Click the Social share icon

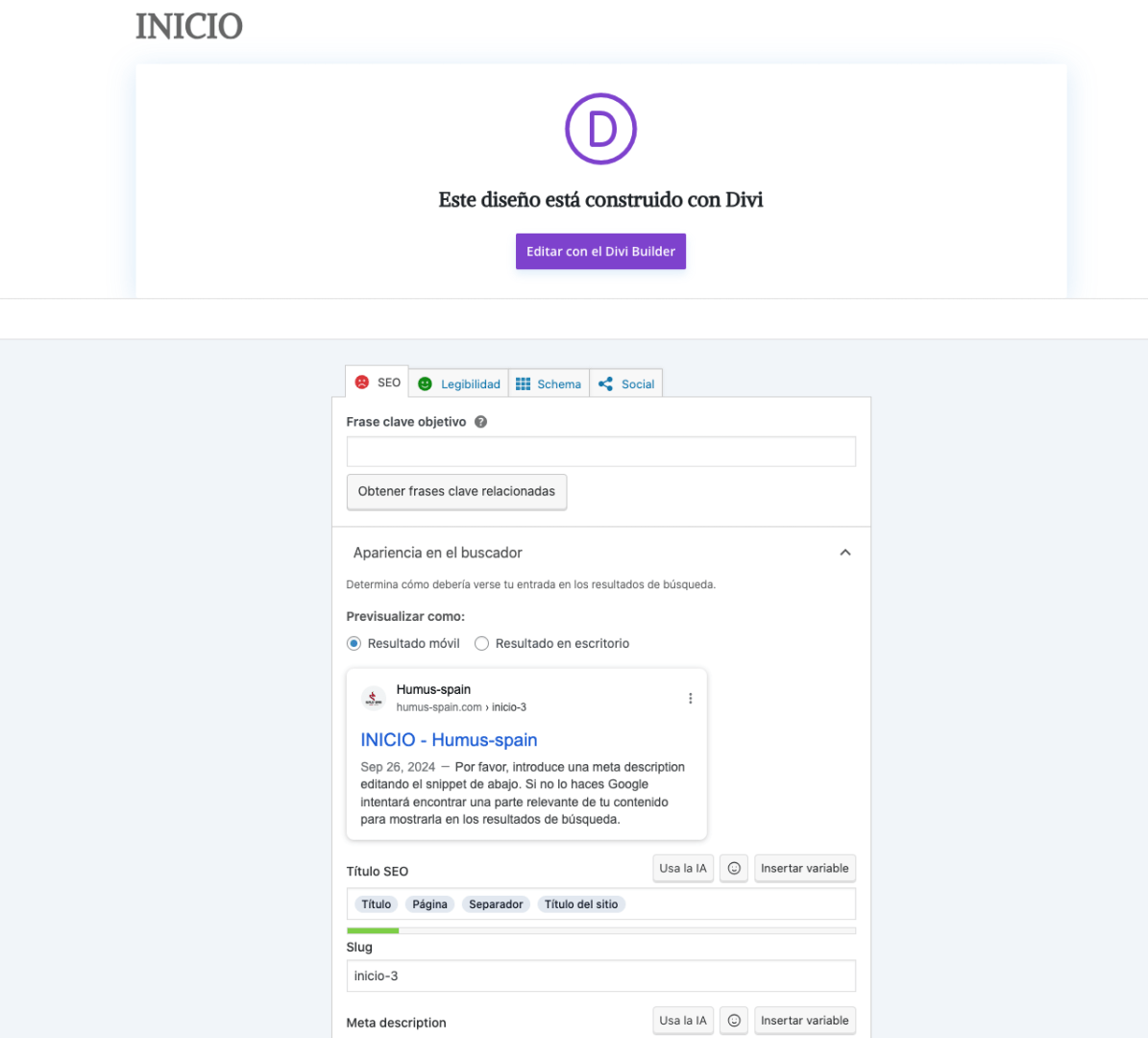pos(605,383)
